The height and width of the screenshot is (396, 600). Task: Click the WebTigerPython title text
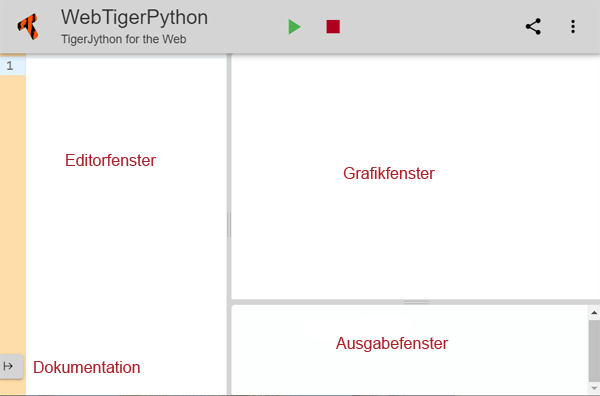click(134, 17)
